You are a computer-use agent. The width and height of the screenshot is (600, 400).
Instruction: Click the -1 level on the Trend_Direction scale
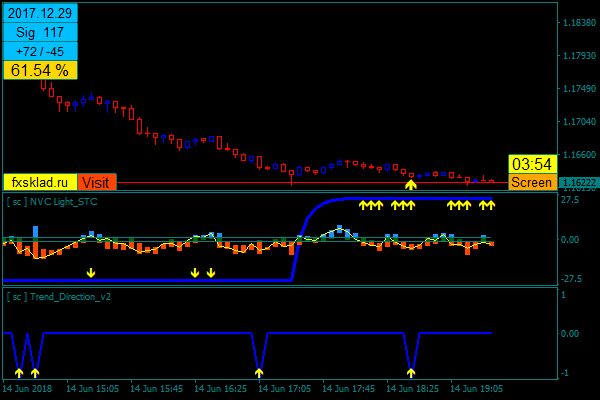(x=564, y=373)
